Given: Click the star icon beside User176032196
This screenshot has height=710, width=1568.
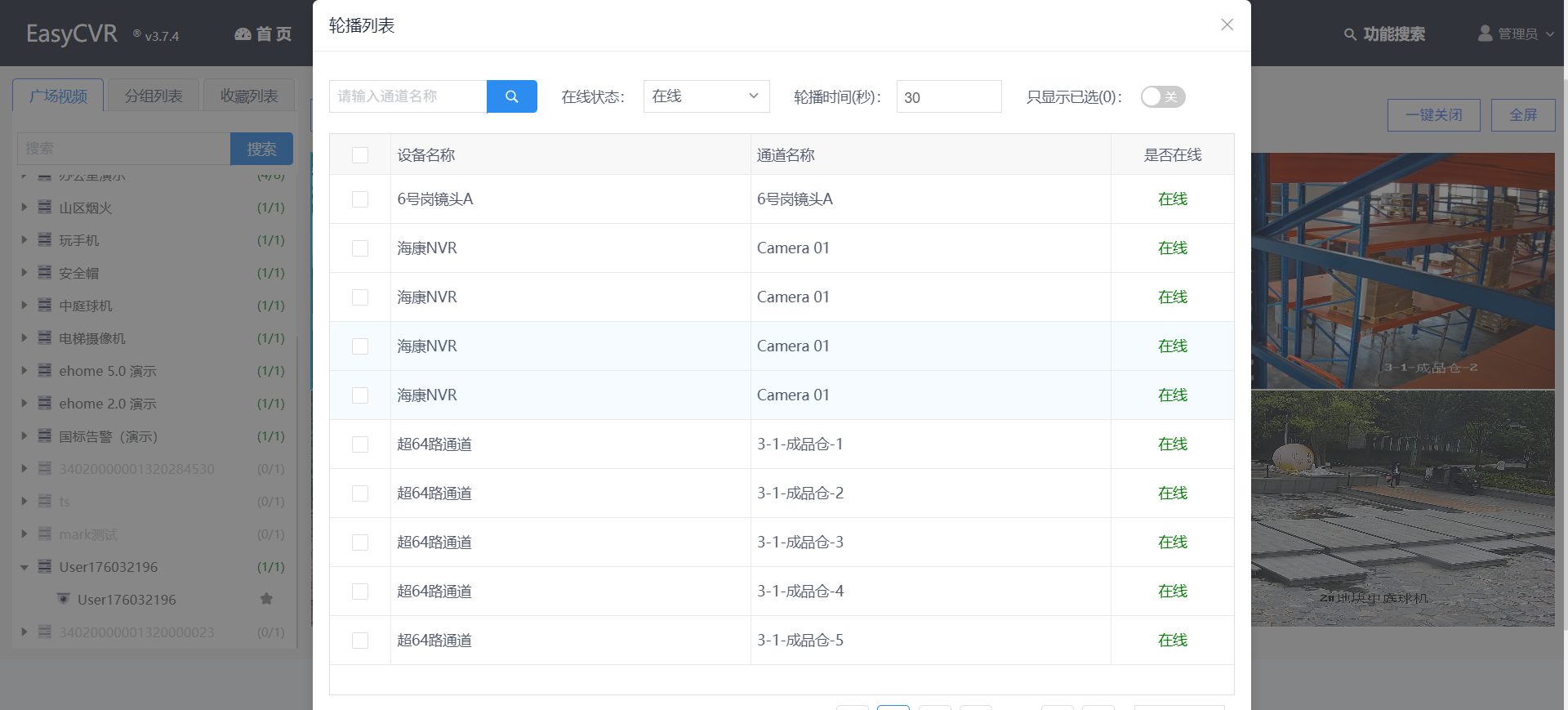Looking at the screenshot, I should (266, 599).
